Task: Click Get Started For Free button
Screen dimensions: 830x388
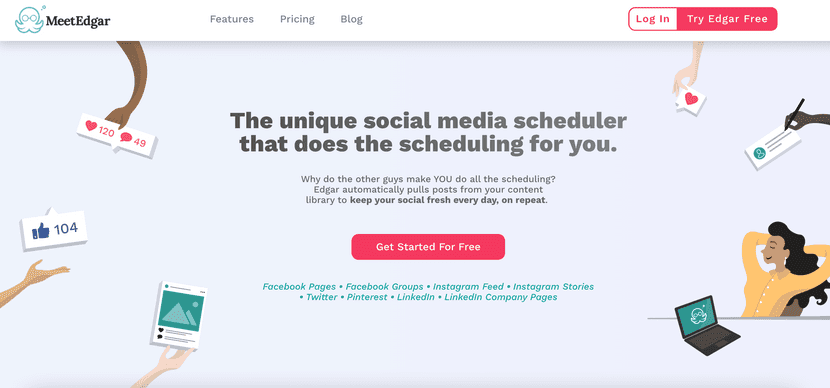Action: [428, 247]
